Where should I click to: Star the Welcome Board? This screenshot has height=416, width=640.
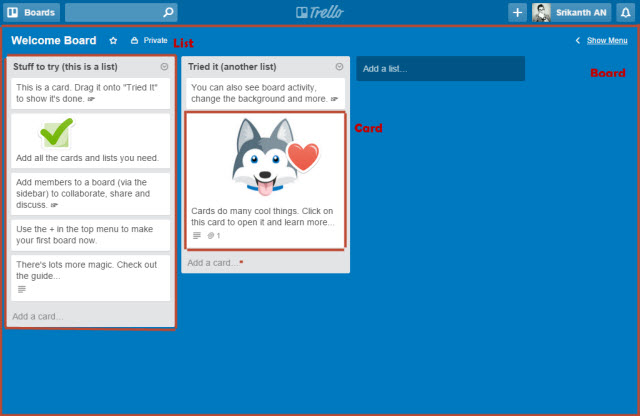point(113,40)
